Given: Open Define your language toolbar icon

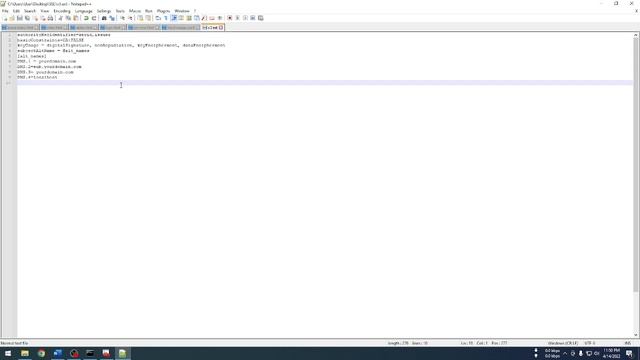Looking at the screenshot, I should 181,18.
